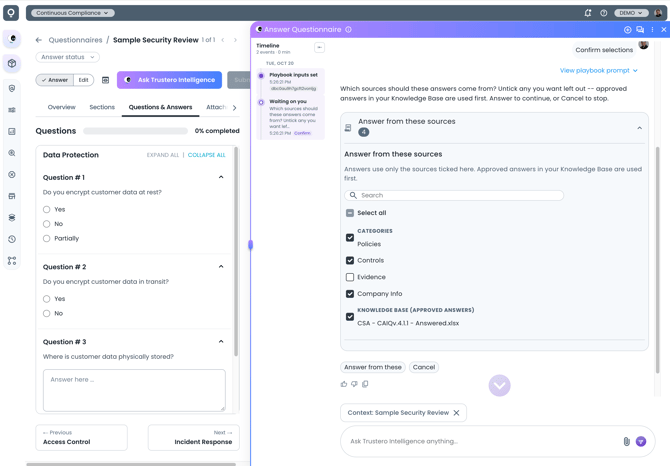The width and height of the screenshot is (670, 466).
Task: Start a new chat with the plus icon
Action: (627, 29)
